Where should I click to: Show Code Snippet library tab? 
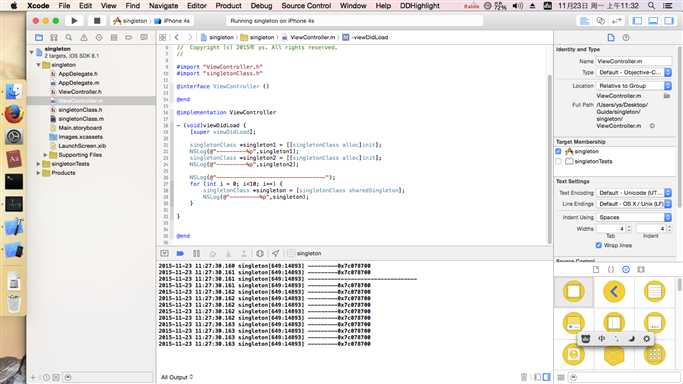[x=611, y=269]
